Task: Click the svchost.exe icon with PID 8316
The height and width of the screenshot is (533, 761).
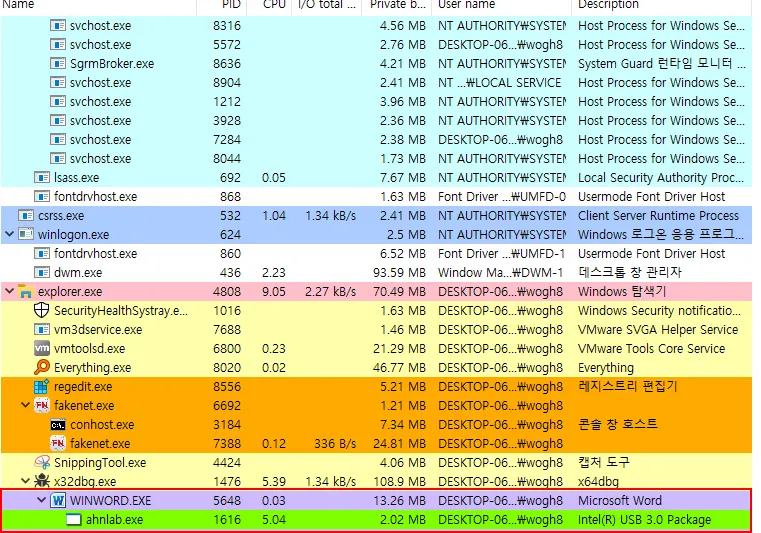Action: [x=58, y=25]
